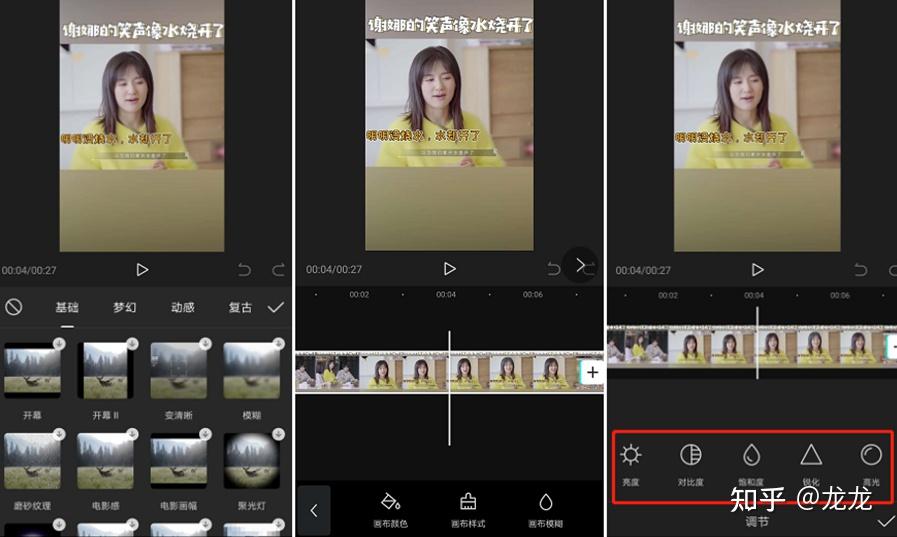Pick the 聚光灯 spotlight effect thumbnail
The width and height of the screenshot is (897, 537).
click(x=252, y=461)
